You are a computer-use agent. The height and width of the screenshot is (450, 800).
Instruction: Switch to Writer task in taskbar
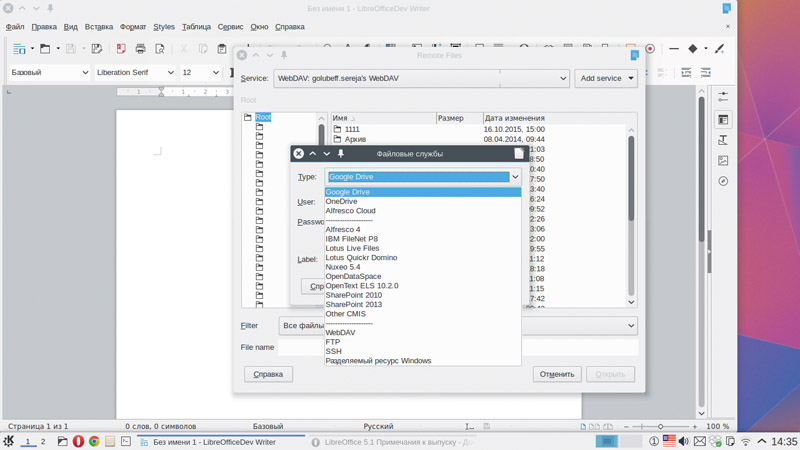220,442
